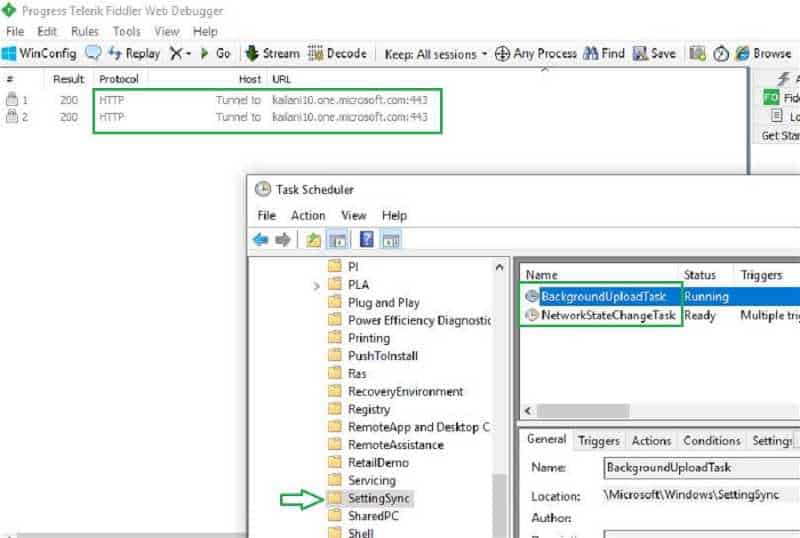The height and width of the screenshot is (538, 800).
Task: Toggle Stream mode in Fiddler
Action: point(272,53)
